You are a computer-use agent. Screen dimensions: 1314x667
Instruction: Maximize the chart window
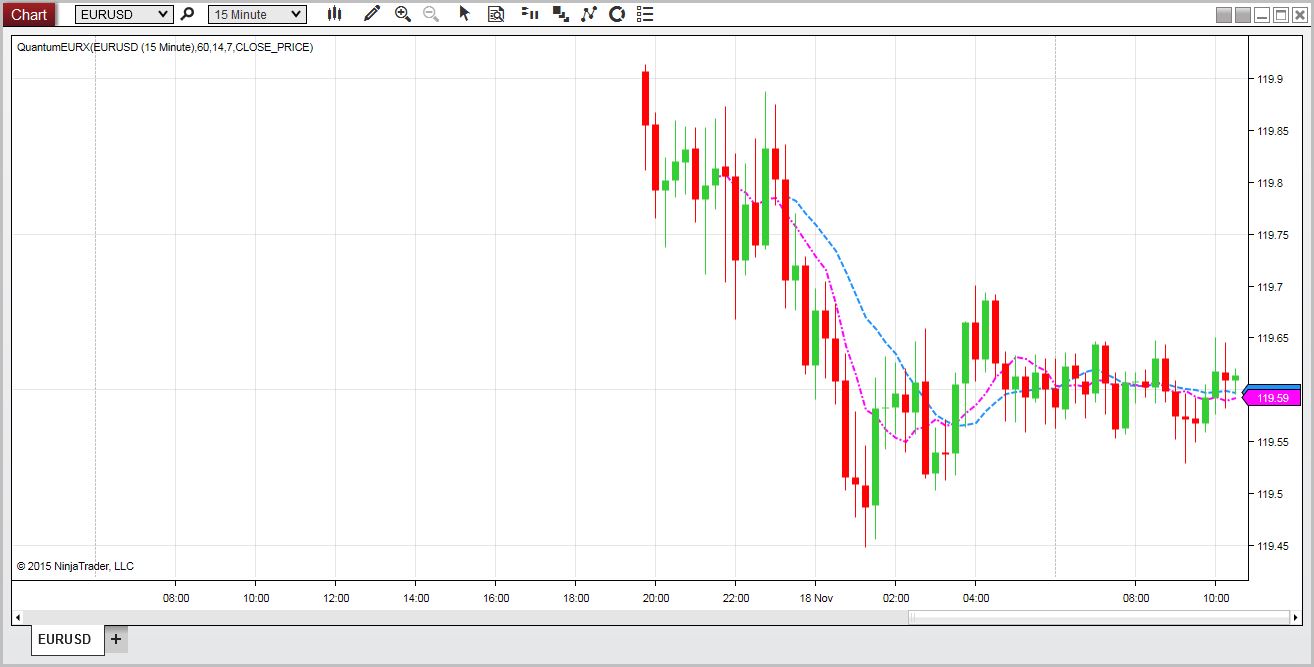pos(1281,15)
